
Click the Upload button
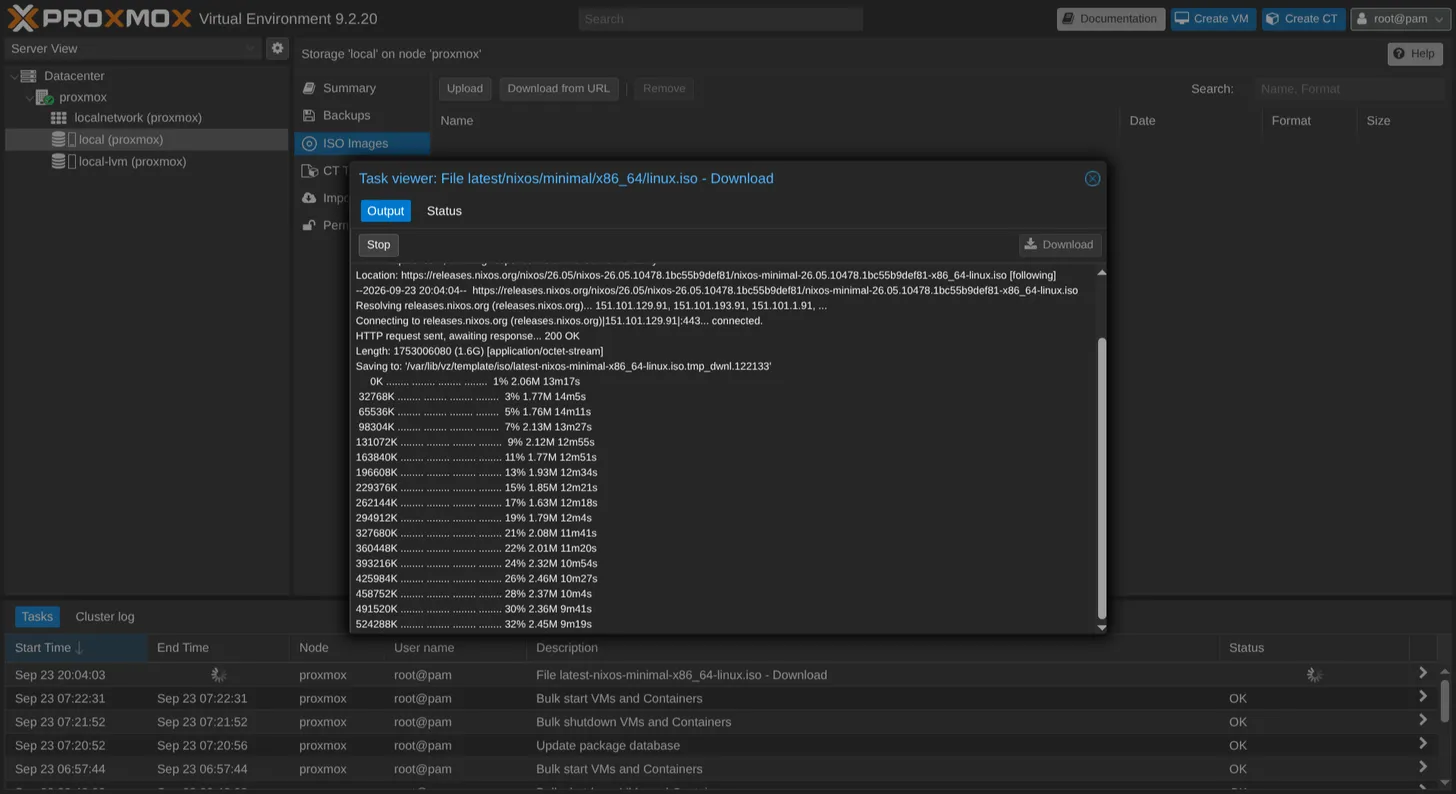coord(464,88)
